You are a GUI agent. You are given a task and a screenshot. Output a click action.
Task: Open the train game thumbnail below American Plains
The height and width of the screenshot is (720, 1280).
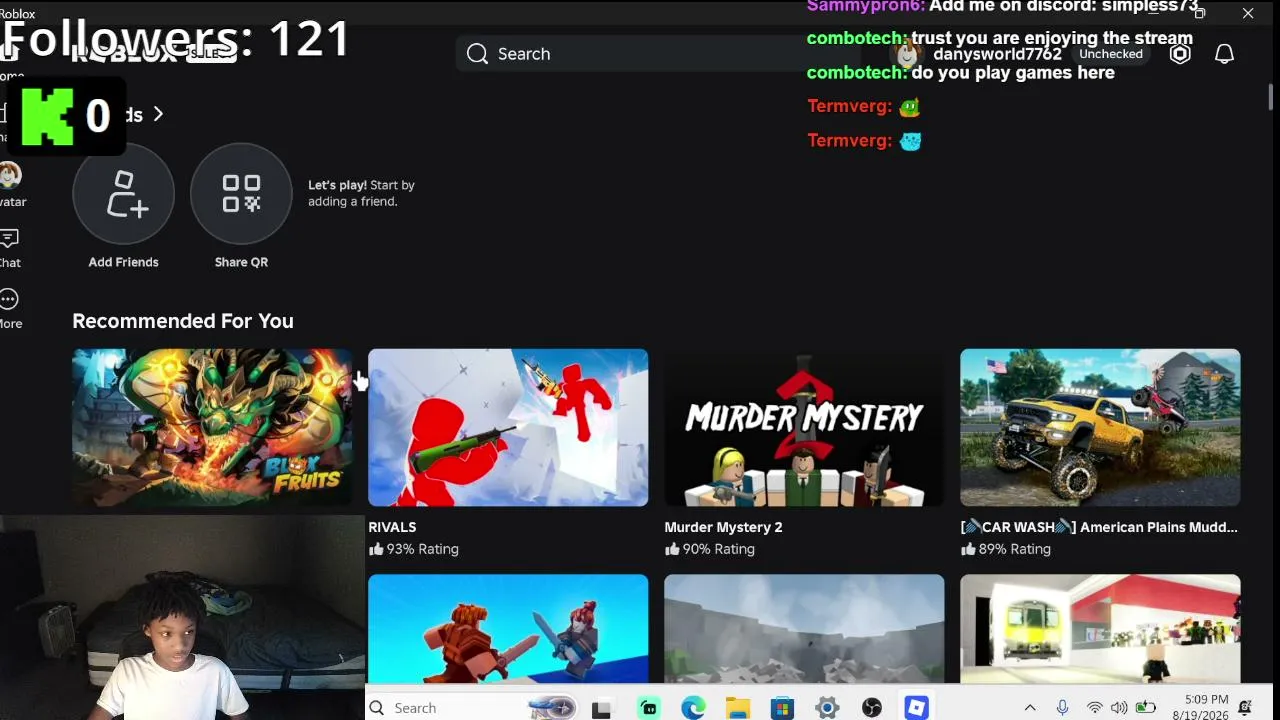(1100, 629)
